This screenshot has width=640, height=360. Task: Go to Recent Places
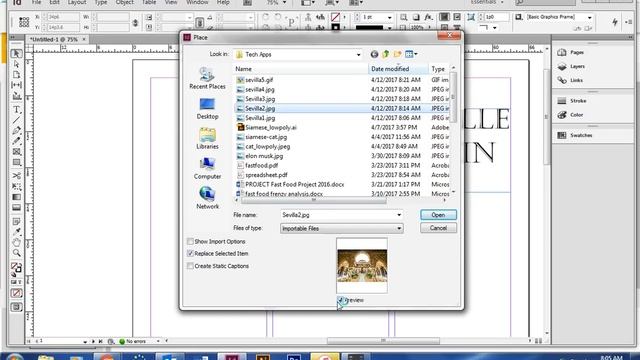pyautogui.click(x=207, y=78)
